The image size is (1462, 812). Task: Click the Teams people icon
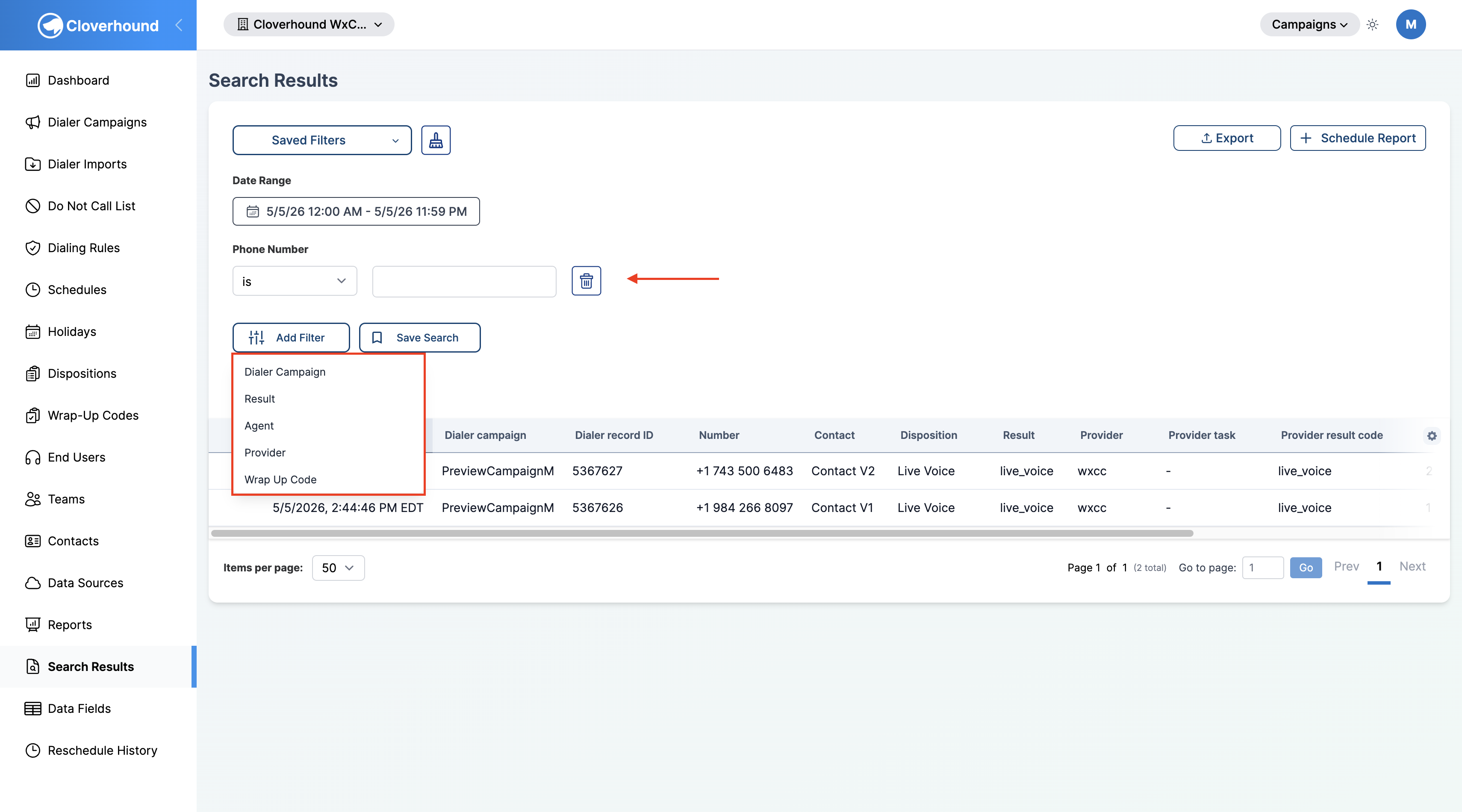(33, 499)
